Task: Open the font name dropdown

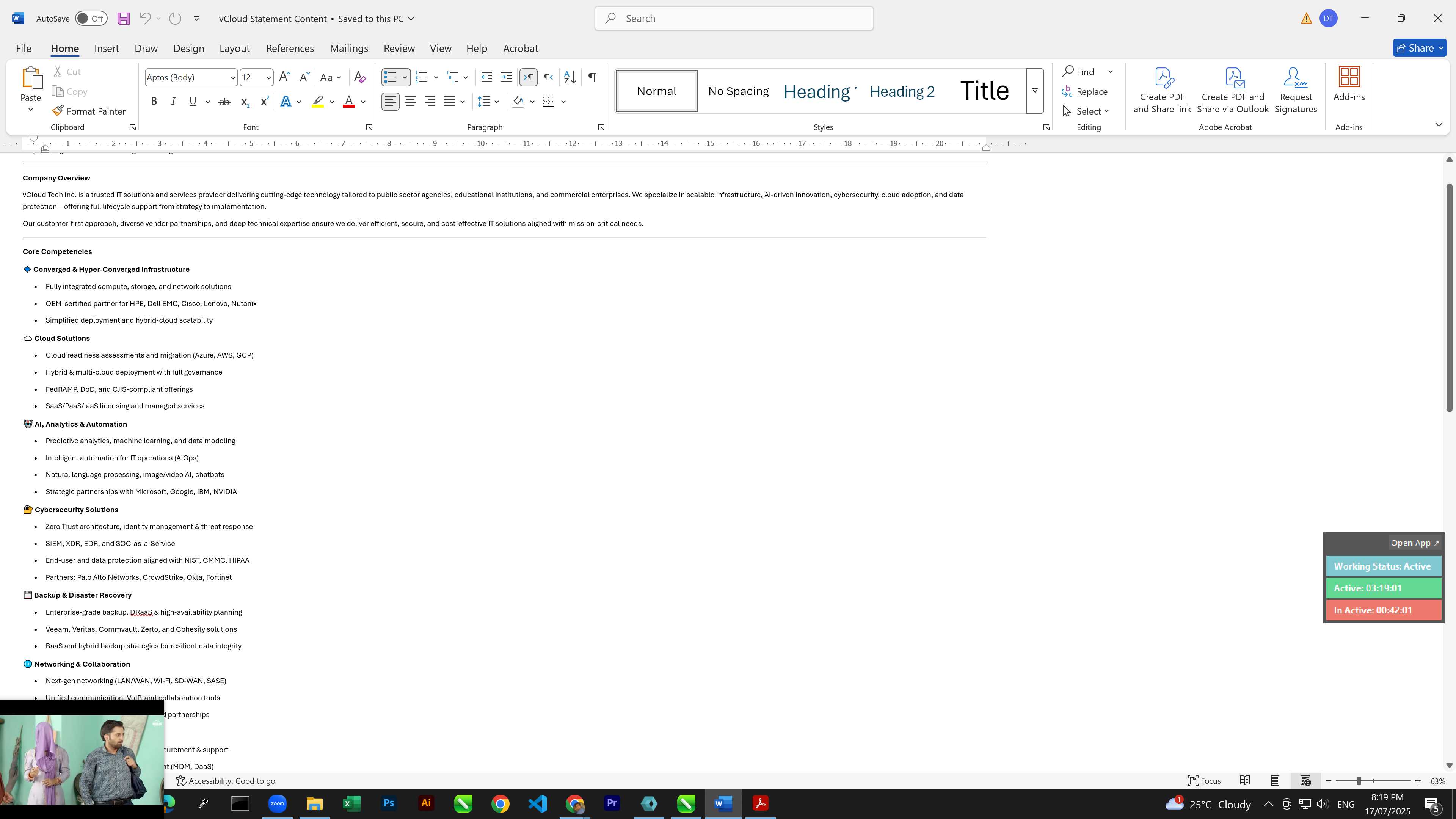Action: tap(232, 77)
